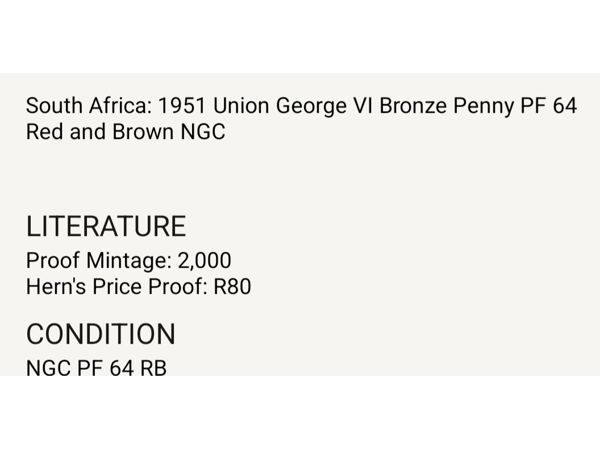Click the LITERATURE section heading
Viewport: 600px width, 450px height.
pos(105,226)
